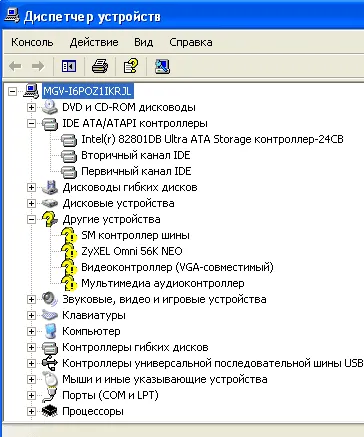The width and height of the screenshot is (364, 437).
Task: Click the DVD и CD-ROM drive icon
Action: click(50, 107)
